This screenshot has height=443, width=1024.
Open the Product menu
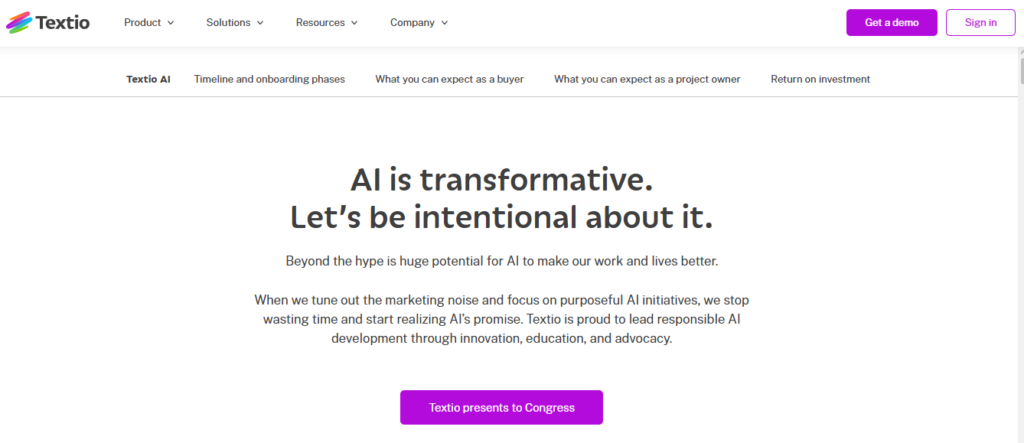pos(149,22)
